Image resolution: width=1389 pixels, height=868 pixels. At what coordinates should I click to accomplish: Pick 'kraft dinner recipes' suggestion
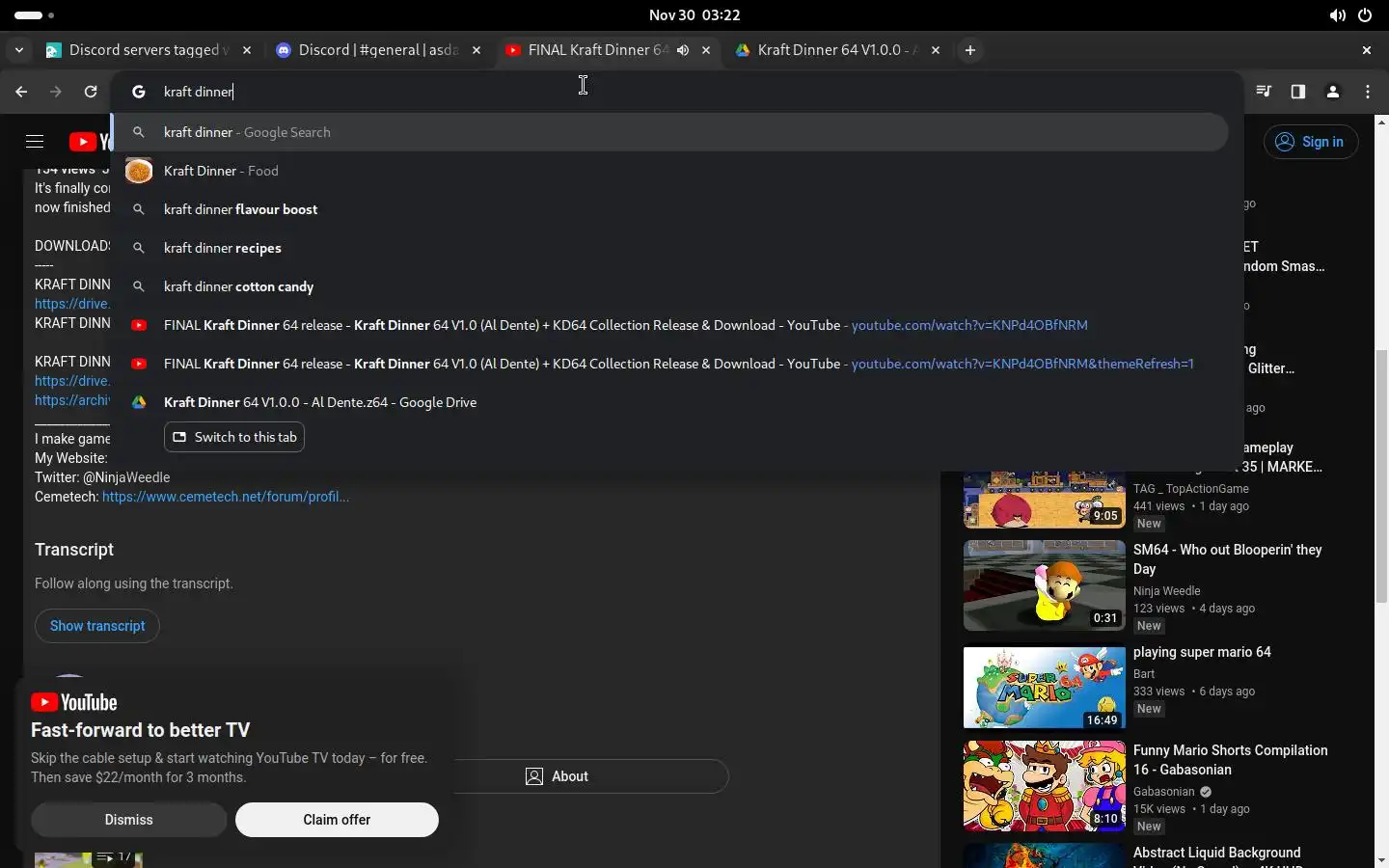click(x=669, y=248)
